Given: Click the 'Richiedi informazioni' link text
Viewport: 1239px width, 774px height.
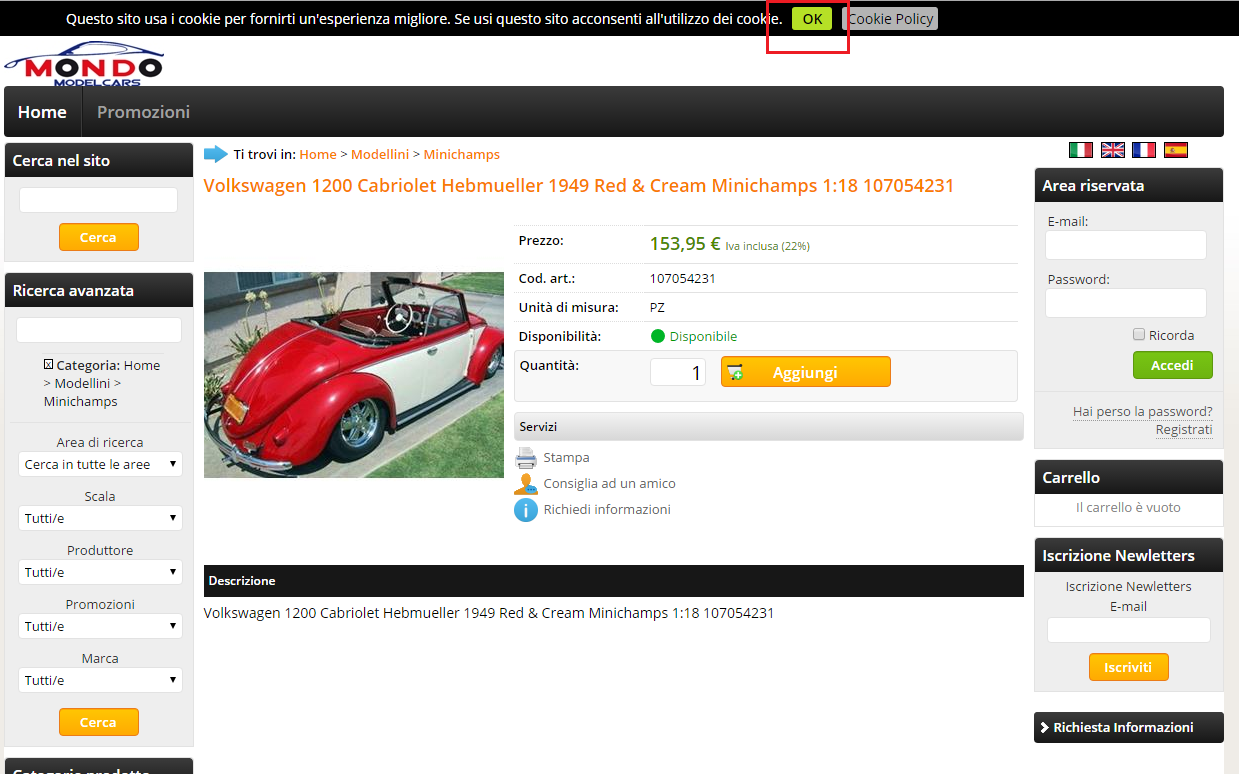Looking at the screenshot, I should click(x=607, y=510).
